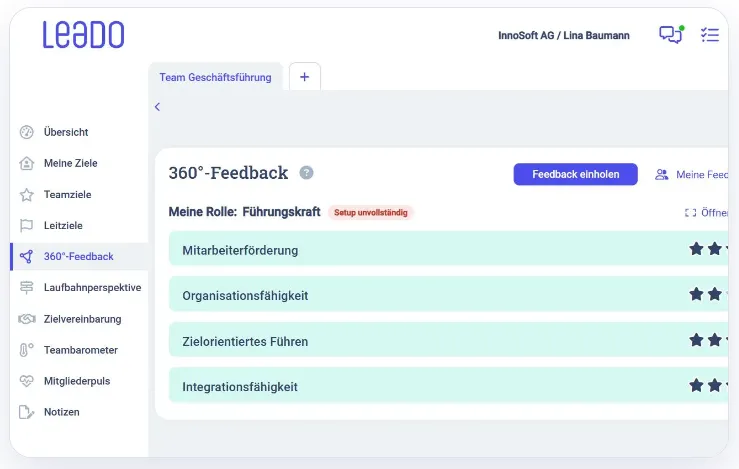Click the Laufbahnperspektive signpost icon

tap(26, 288)
